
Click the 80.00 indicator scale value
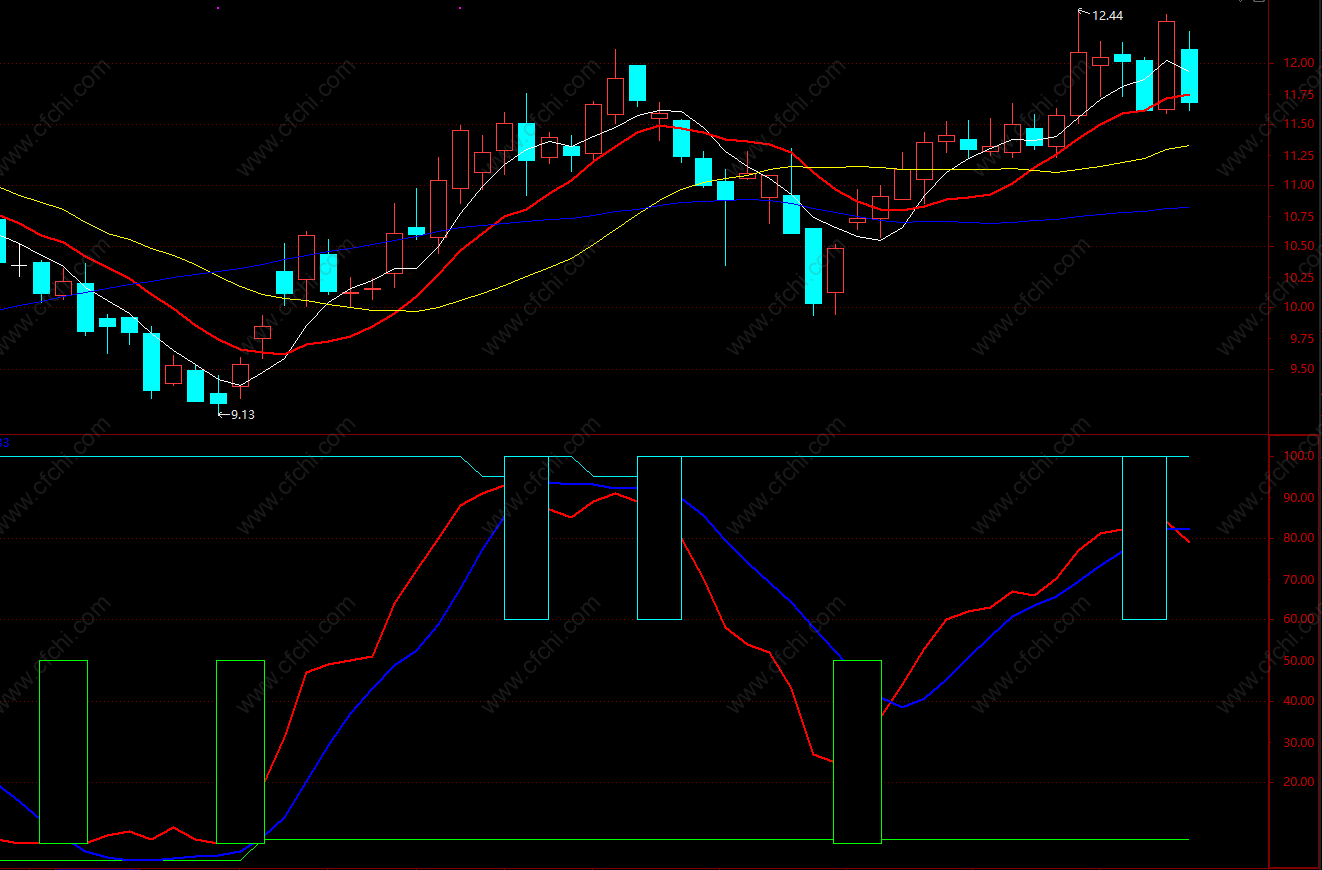1298,539
